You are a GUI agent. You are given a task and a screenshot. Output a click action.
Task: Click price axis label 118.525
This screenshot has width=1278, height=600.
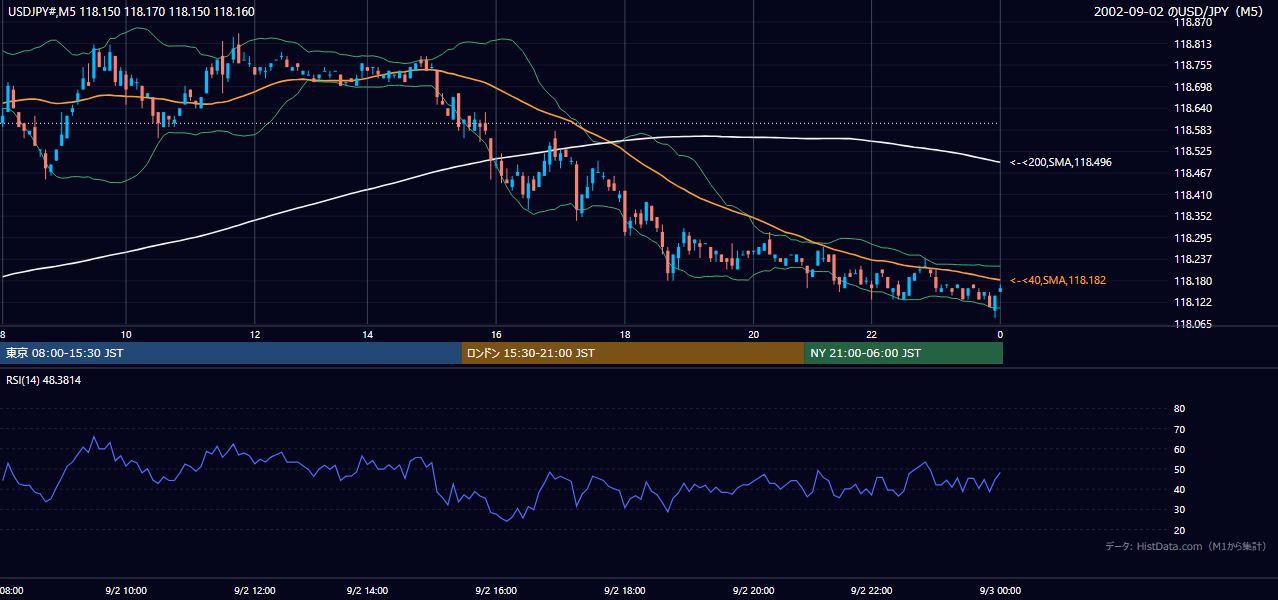(x=1192, y=151)
